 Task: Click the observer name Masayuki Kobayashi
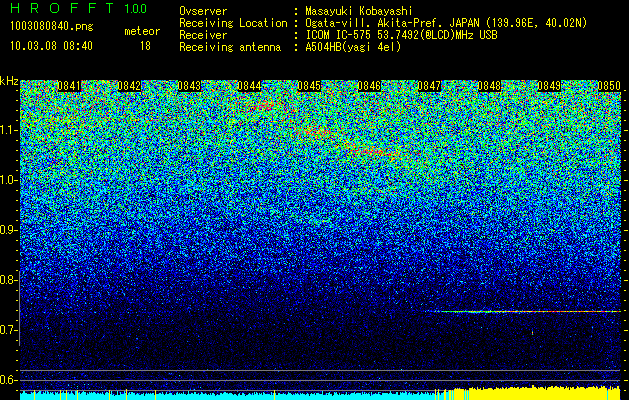tap(359, 11)
